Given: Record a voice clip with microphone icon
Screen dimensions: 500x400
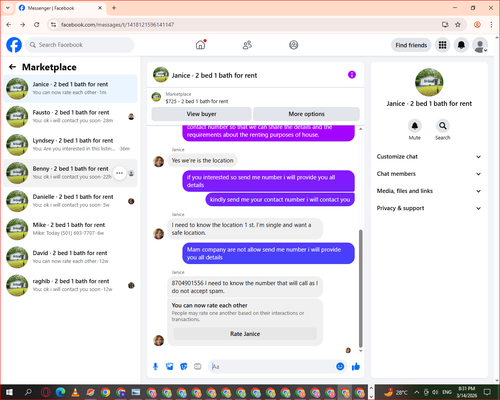Looking at the screenshot, I should [x=155, y=367].
